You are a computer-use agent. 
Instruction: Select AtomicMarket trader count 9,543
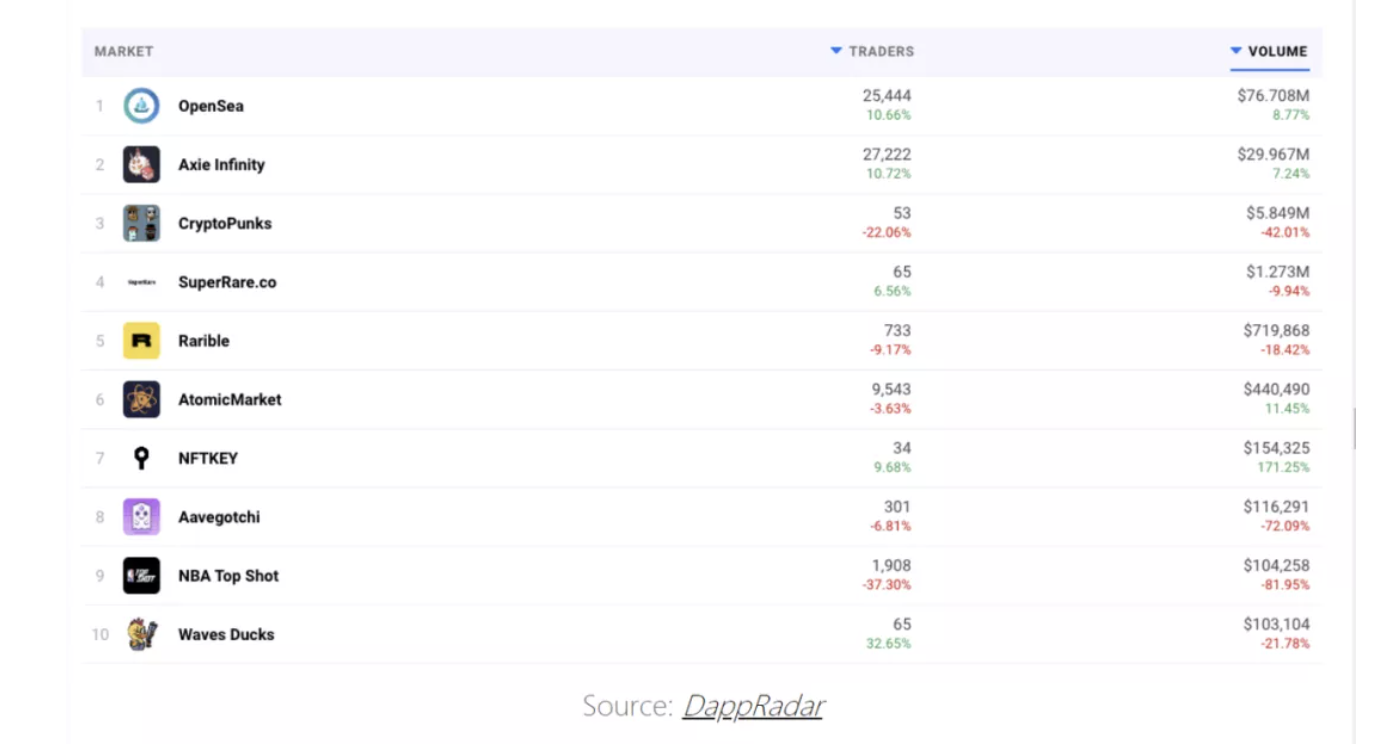coord(892,390)
